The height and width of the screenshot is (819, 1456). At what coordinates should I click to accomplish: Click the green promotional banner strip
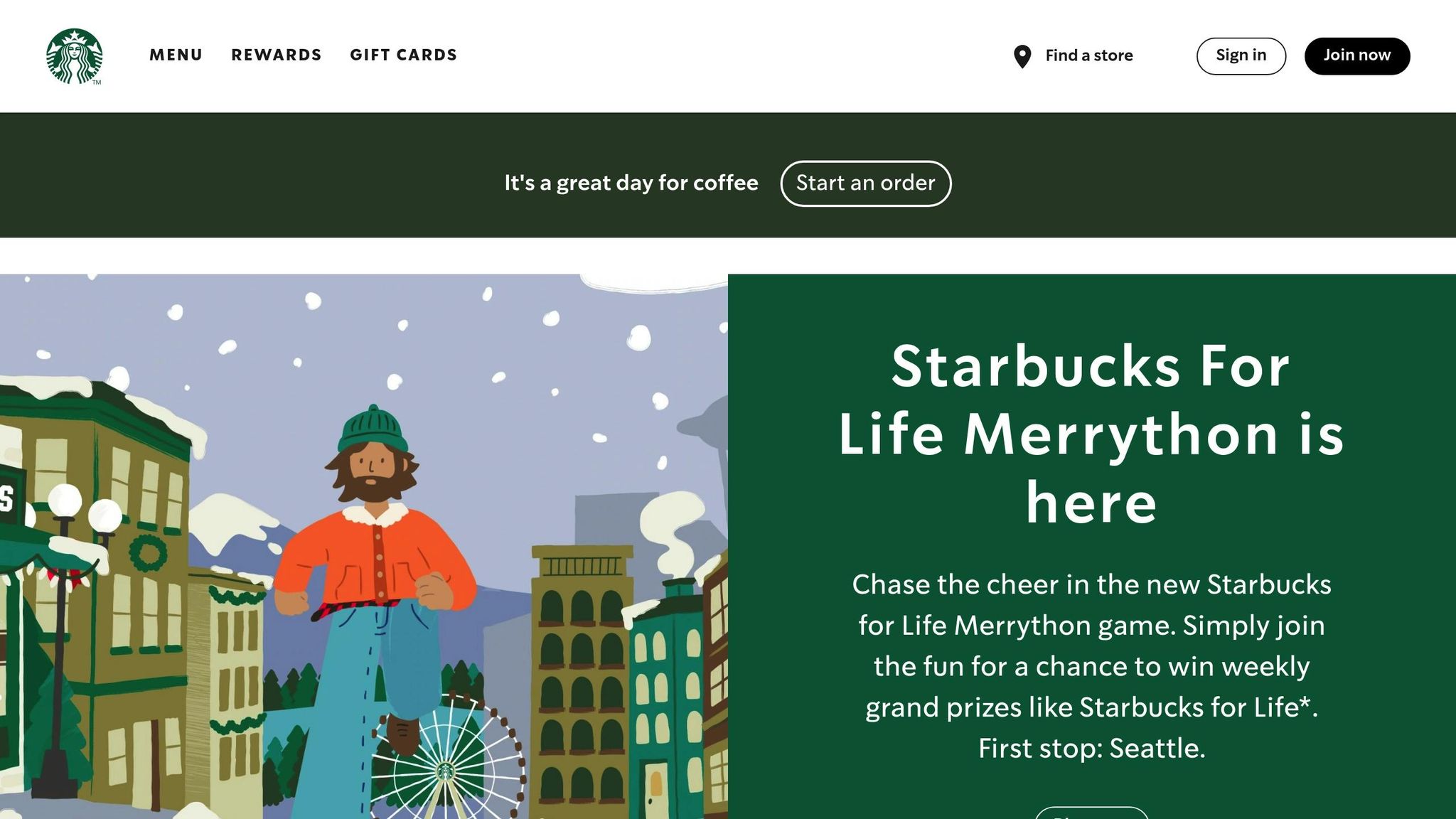pos(284,183)
